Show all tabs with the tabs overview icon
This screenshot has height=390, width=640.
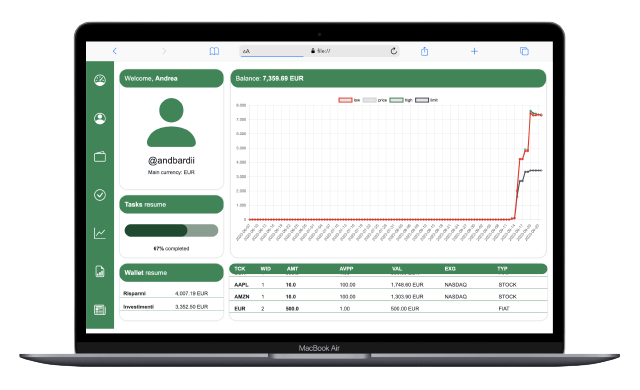tap(524, 51)
